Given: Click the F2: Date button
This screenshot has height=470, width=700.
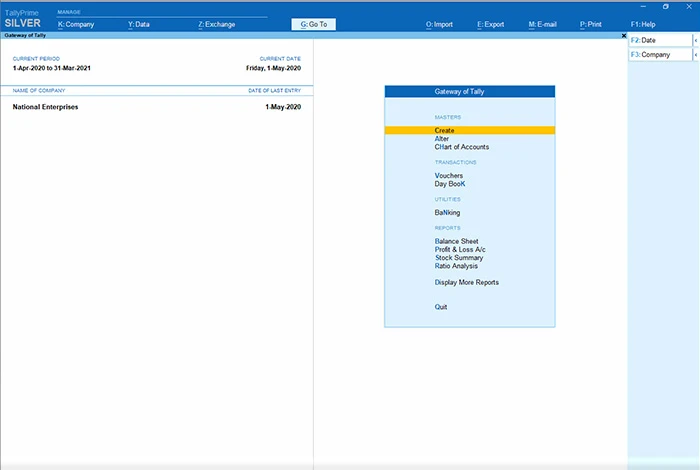Looking at the screenshot, I should point(660,40).
